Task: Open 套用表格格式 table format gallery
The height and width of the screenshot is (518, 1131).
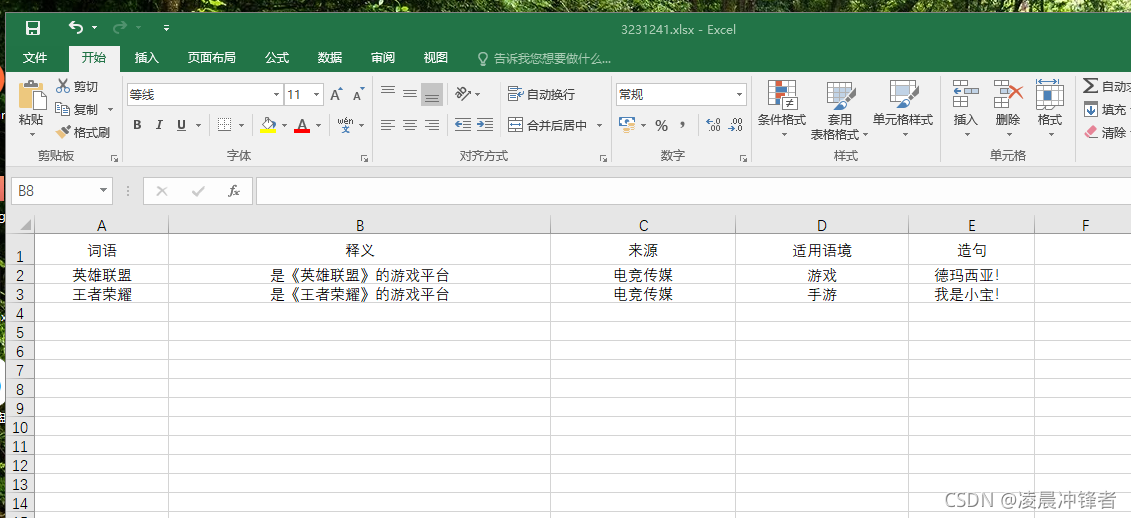Action: coord(840,110)
